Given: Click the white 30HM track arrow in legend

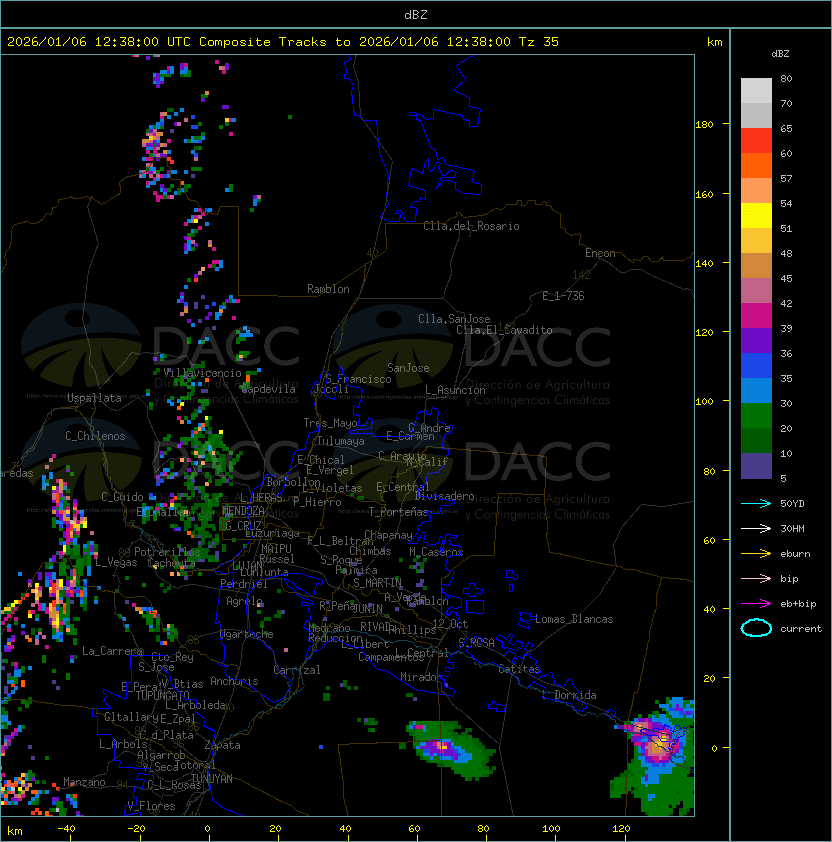Looking at the screenshot, I should [756, 528].
